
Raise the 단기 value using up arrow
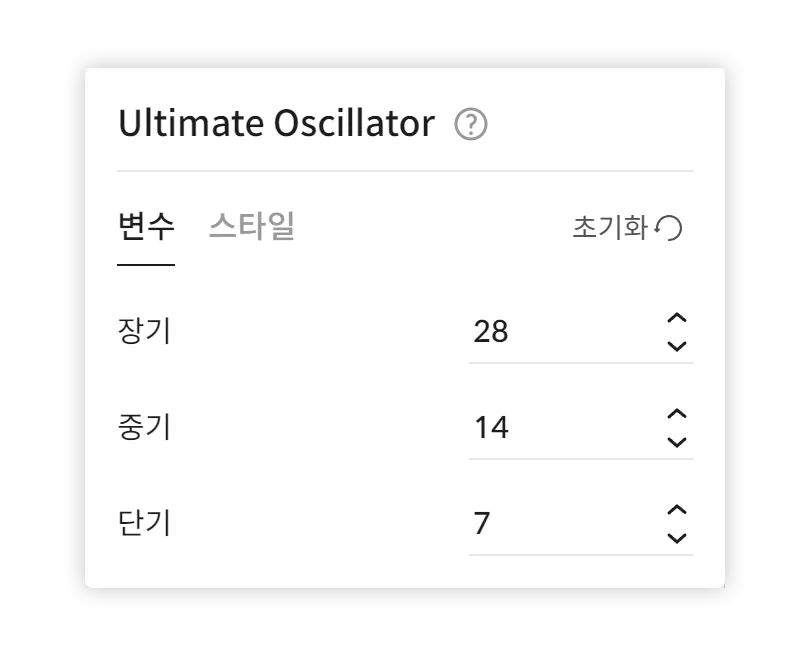tap(677, 510)
